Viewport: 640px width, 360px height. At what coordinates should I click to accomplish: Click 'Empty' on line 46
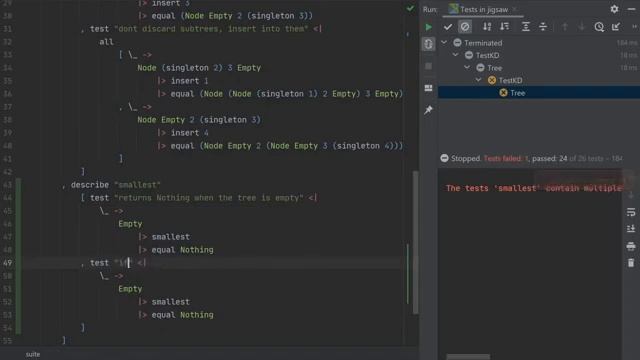130,224
